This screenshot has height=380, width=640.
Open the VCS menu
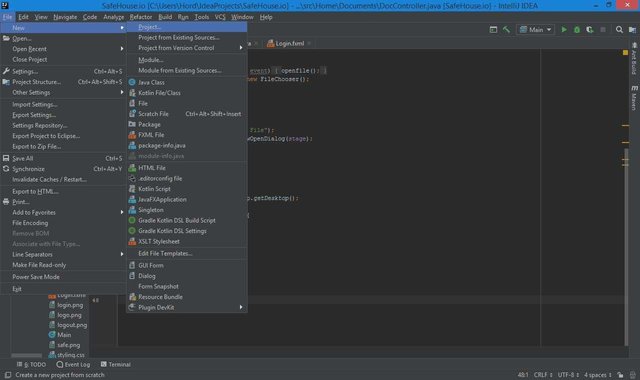pos(220,17)
